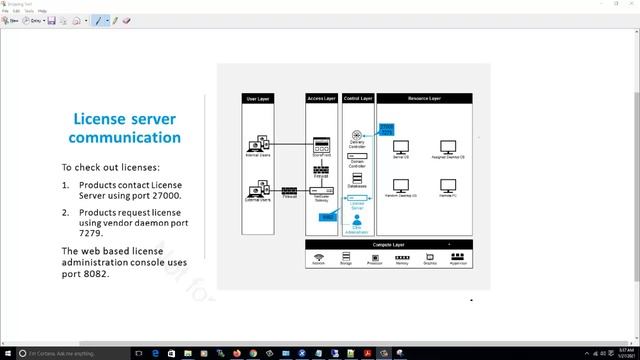
Task: Click the 'Control Layer' diagram header
Action: pos(358,98)
